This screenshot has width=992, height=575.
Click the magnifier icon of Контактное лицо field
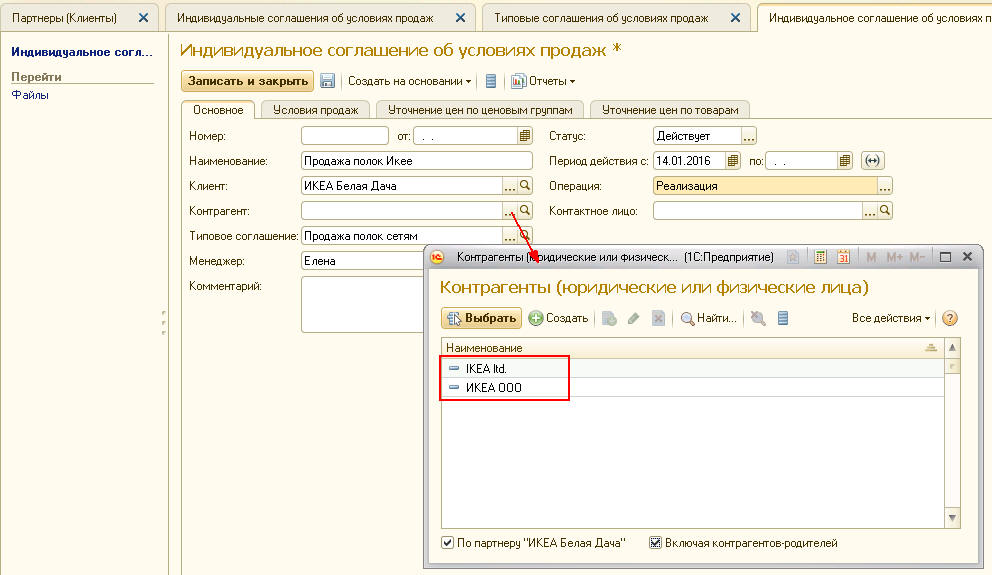885,211
